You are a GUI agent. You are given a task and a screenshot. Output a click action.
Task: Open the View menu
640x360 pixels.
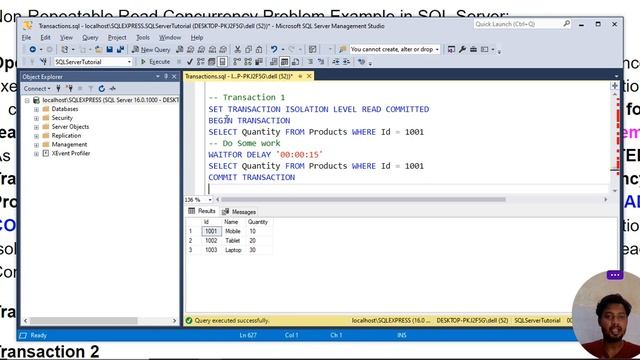[x=66, y=37]
